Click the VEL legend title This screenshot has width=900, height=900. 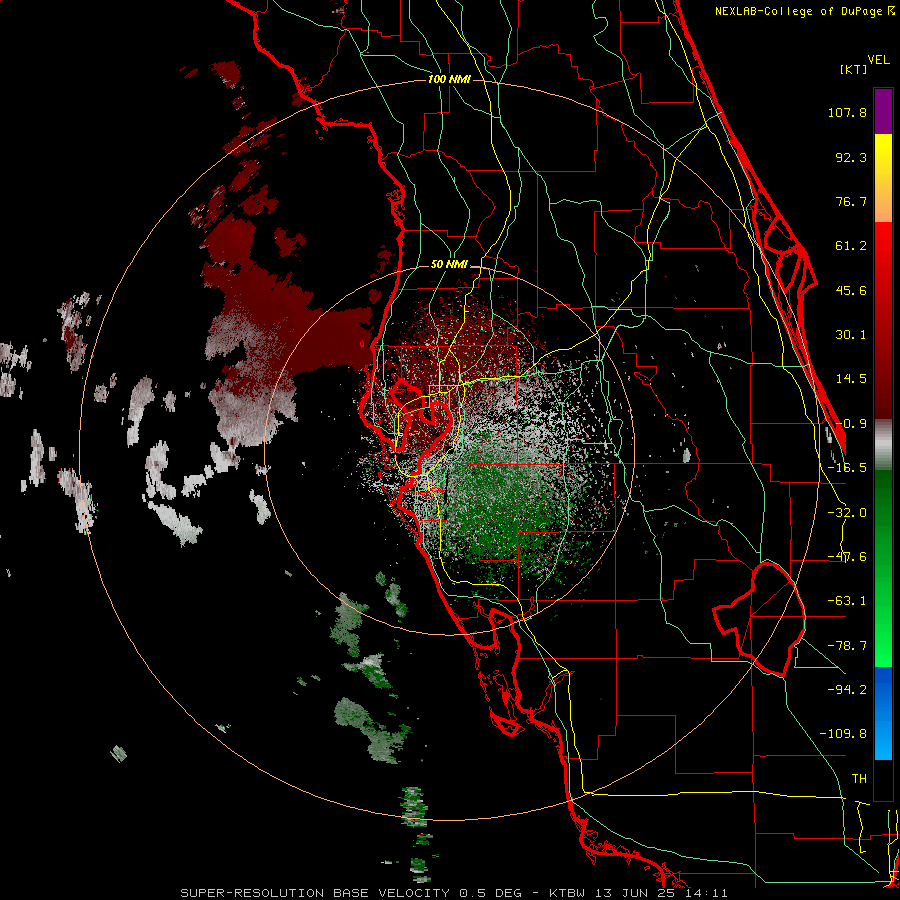878,60
